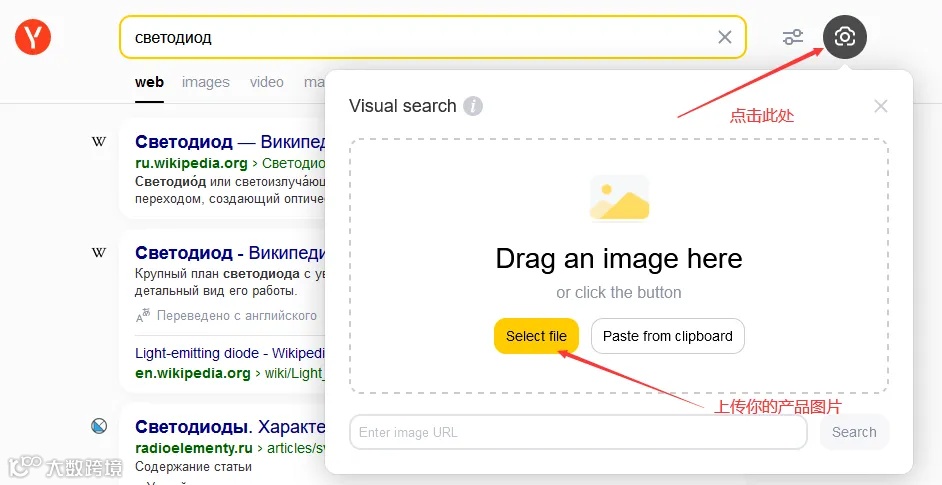This screenshot has width=942, height=485.
Task: Select the Drag an image here heading
Action: click(x=619, y=260)
